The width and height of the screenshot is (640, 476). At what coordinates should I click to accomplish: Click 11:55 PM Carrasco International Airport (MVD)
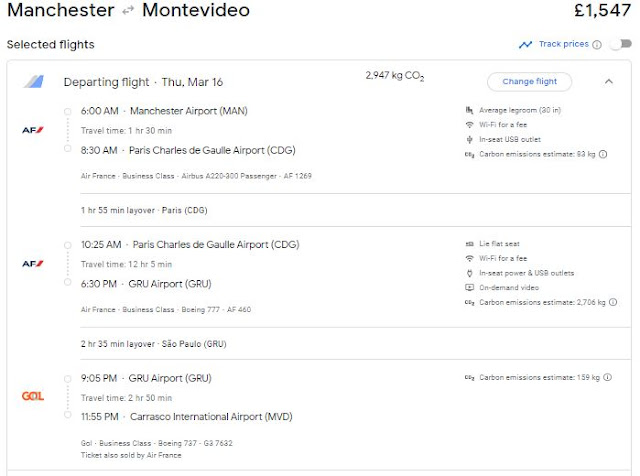click(x=187, y=417)
